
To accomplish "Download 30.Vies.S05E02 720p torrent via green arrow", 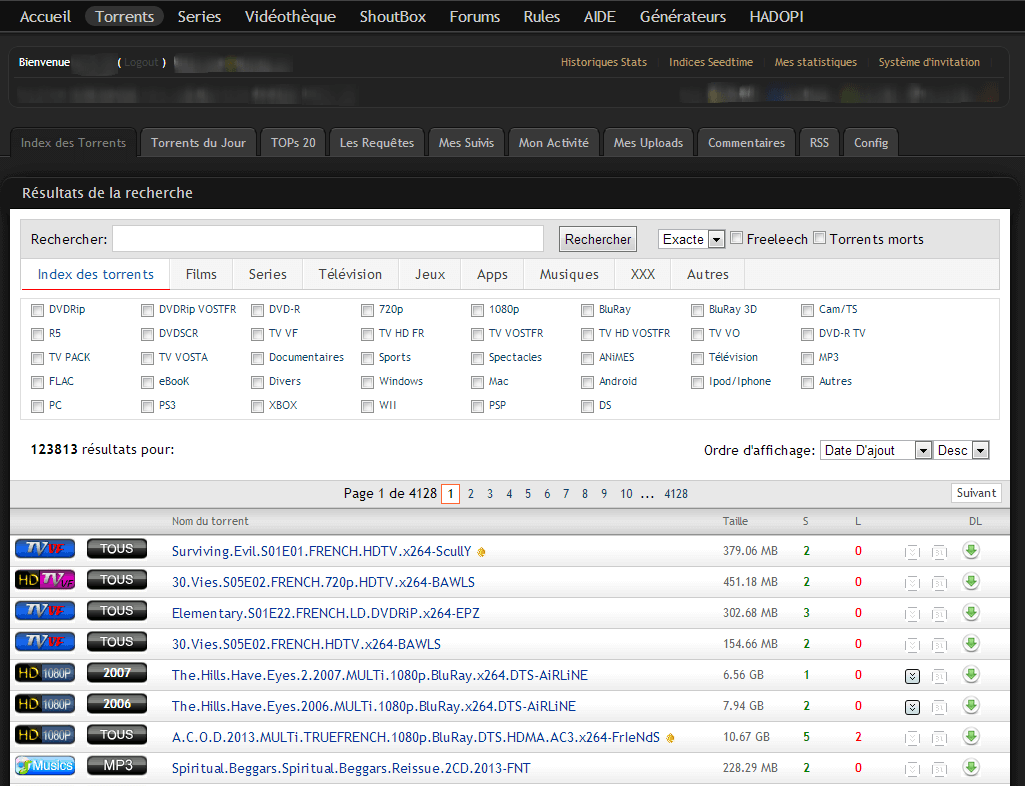I will 971,581.
